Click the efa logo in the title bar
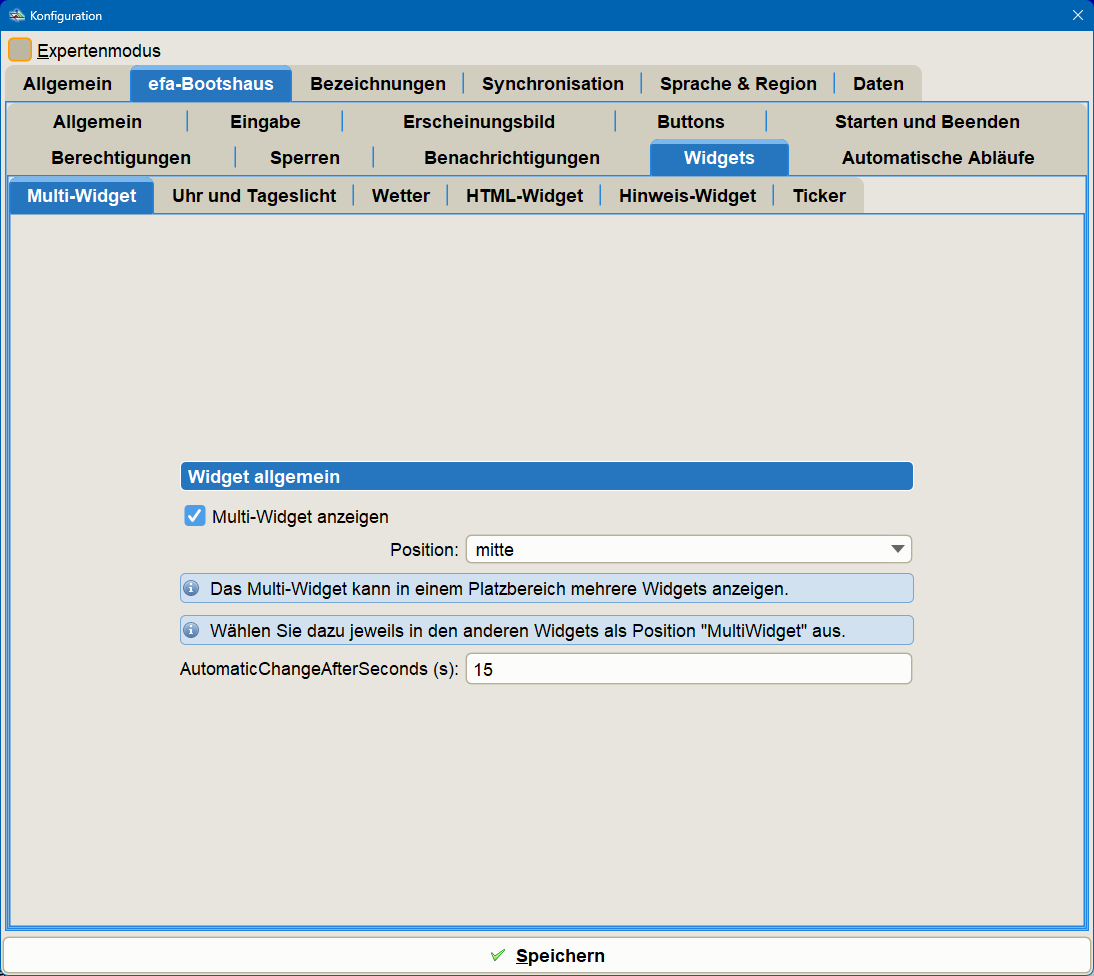 pos(18,15)
